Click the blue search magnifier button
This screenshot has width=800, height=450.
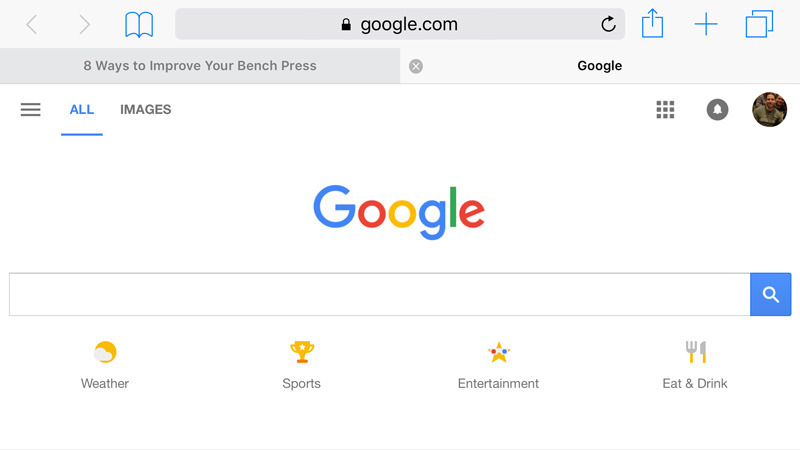770,294
